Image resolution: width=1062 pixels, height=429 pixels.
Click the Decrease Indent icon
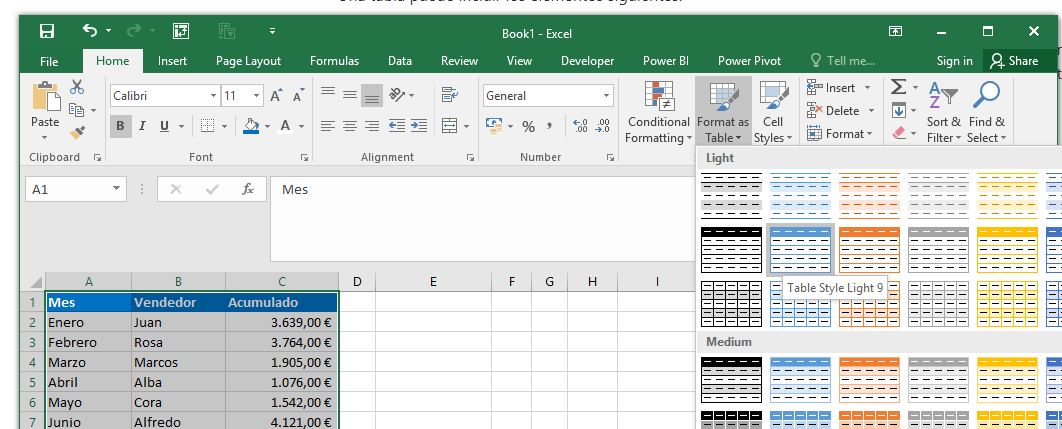397,126
